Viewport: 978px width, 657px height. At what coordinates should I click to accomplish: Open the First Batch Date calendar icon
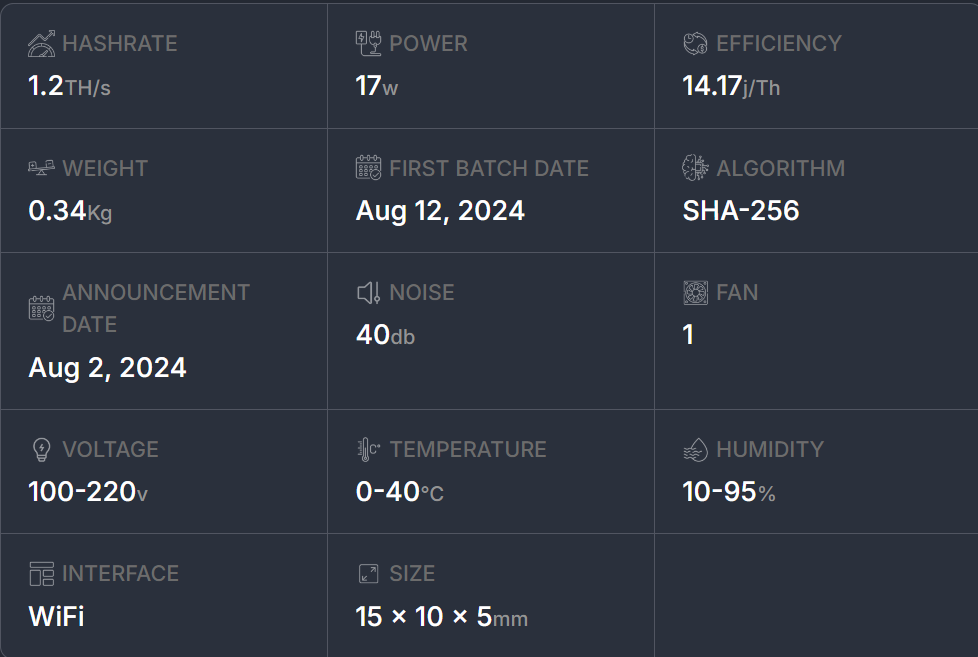tap(368, 168)
